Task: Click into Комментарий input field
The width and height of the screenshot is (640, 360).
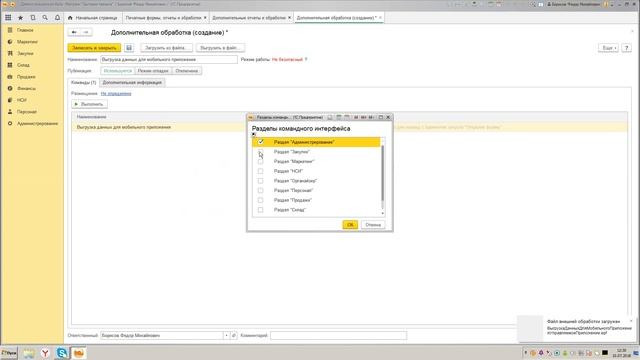Action: tap(338, 336)
